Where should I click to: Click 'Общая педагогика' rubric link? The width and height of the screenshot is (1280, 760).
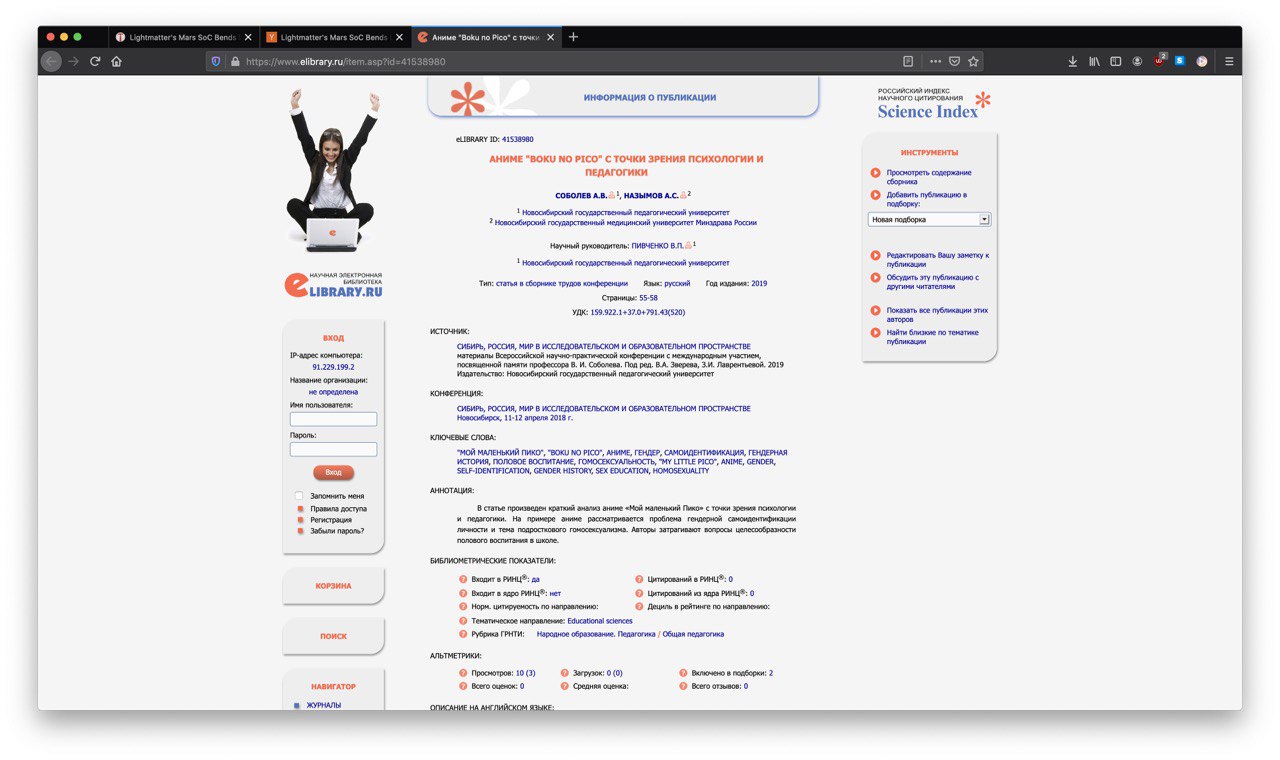point(694,634)
